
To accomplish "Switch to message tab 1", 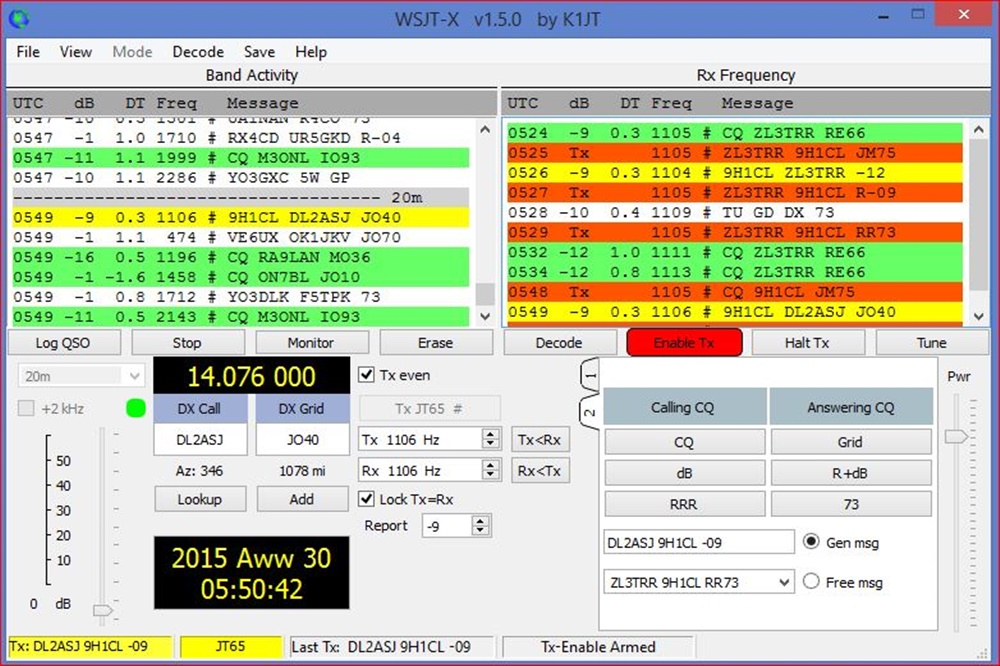I will (590, 374).
